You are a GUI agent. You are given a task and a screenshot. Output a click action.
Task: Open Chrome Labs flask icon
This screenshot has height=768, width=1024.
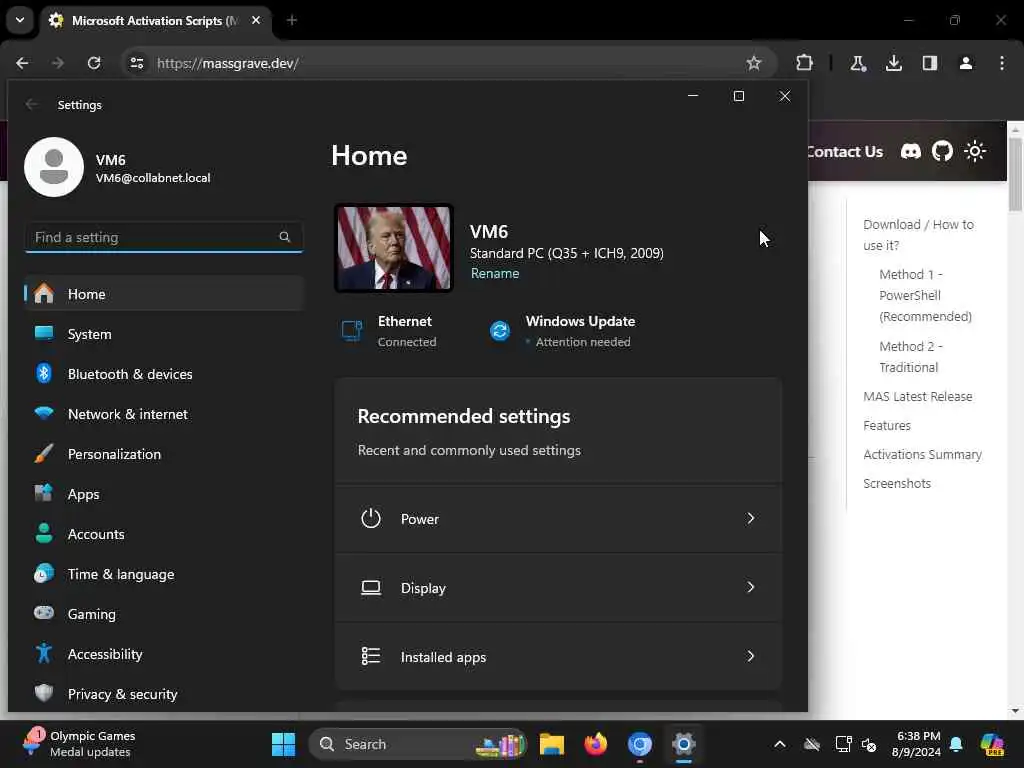[857, 63]
